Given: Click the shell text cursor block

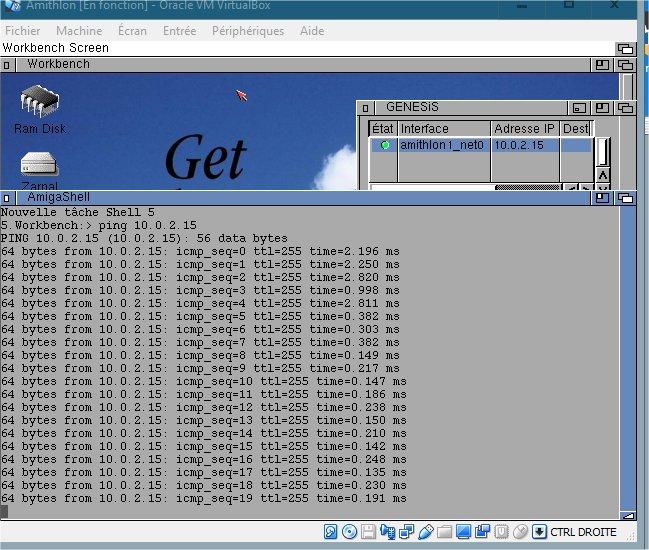Looking at the screenshot, I should [x=4, y=512].
